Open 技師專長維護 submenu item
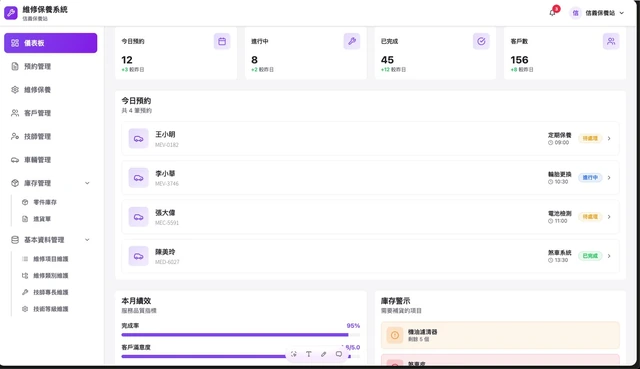Viewport: 640px width, 369px height. tap(51, 292)
